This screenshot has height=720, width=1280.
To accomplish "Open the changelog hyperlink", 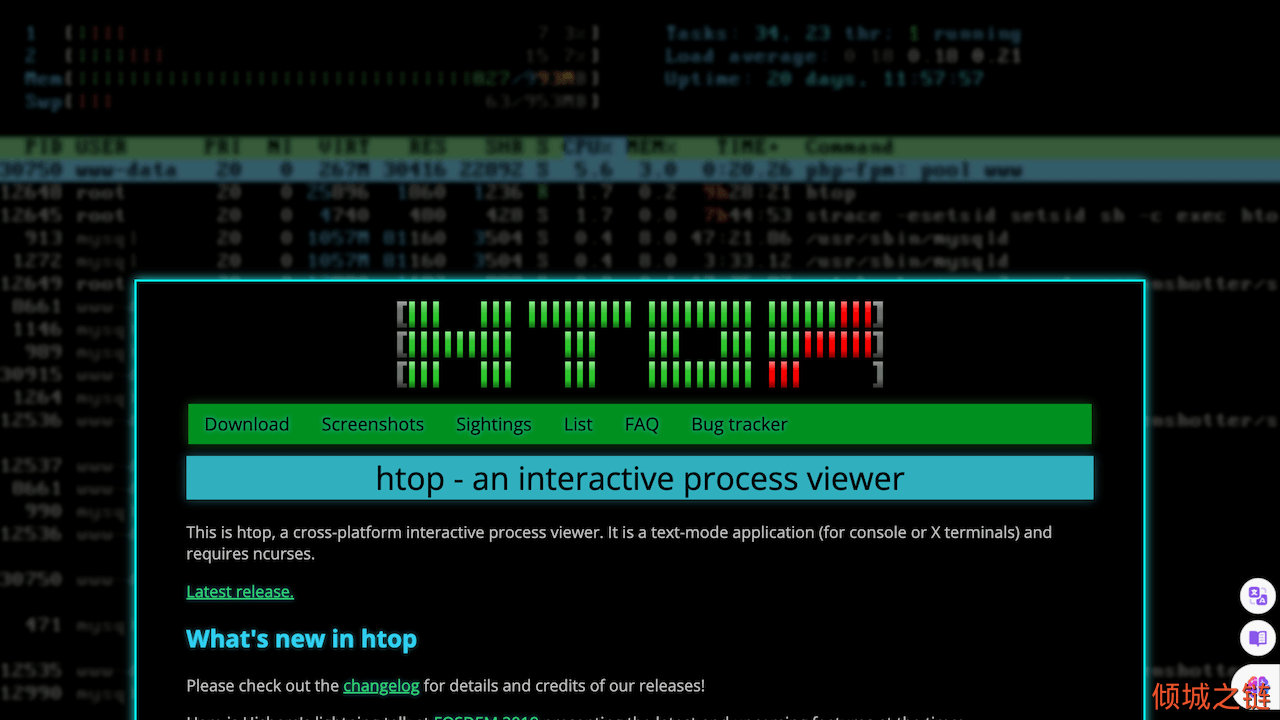I will 381,685.
